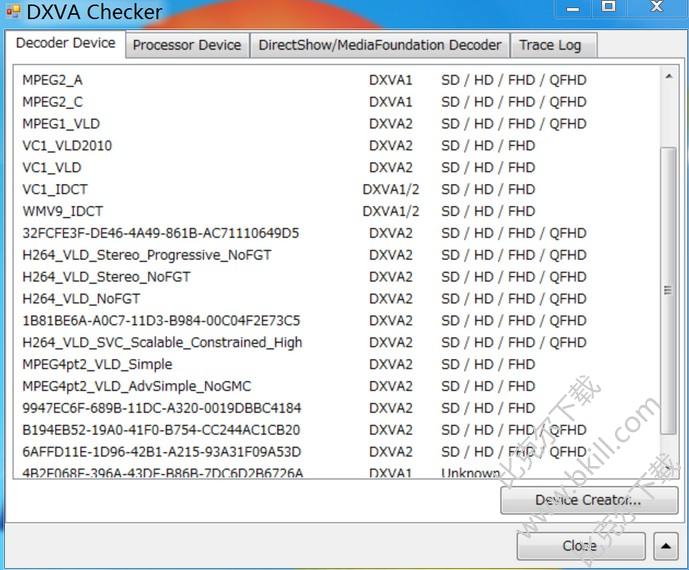The height and width of the screenshot is (570, 689).
Task: Select the 1B81BE6A-A0C7-11D3-B984-00C04F2E73C5 row
Action: tap(337, 321)
